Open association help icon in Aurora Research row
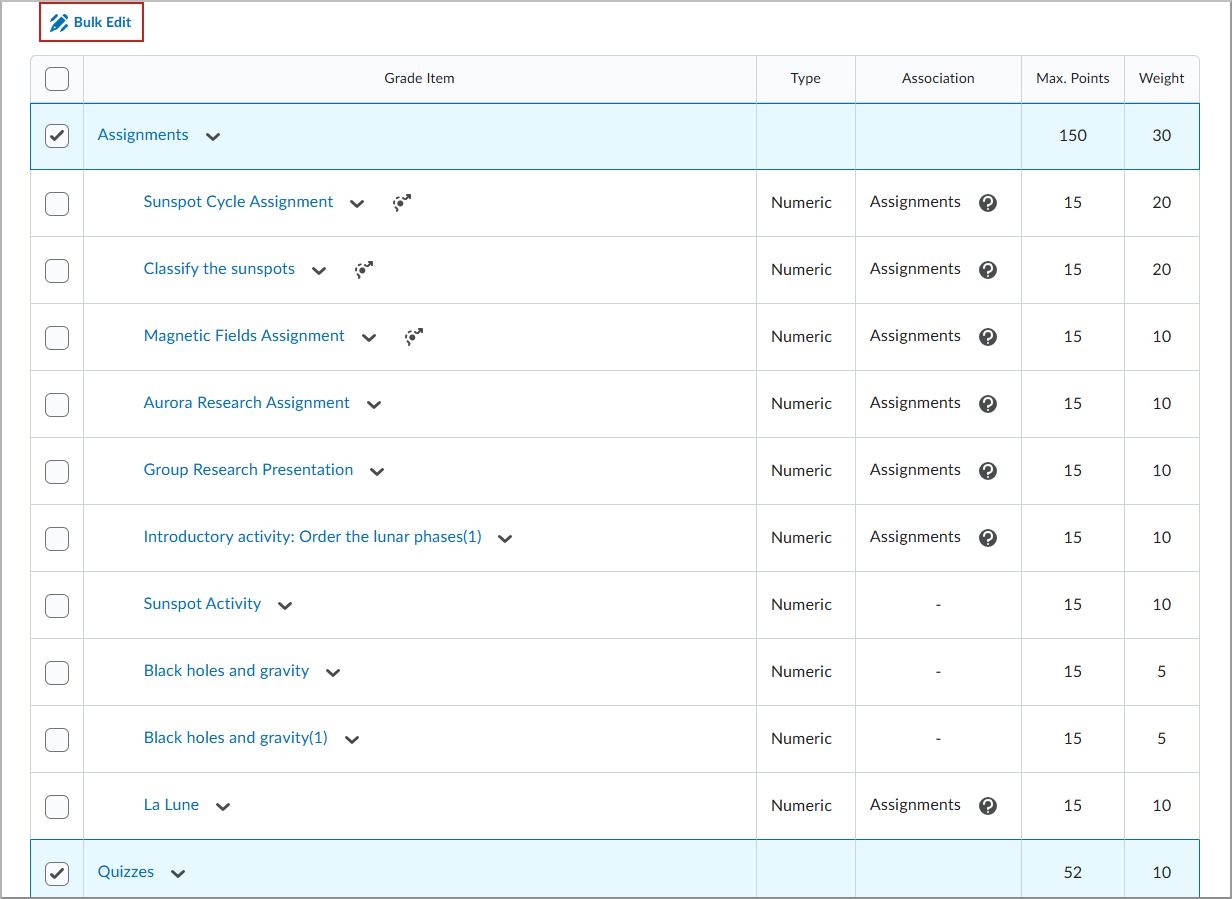1232x899 pixels. tap(988, 404)
